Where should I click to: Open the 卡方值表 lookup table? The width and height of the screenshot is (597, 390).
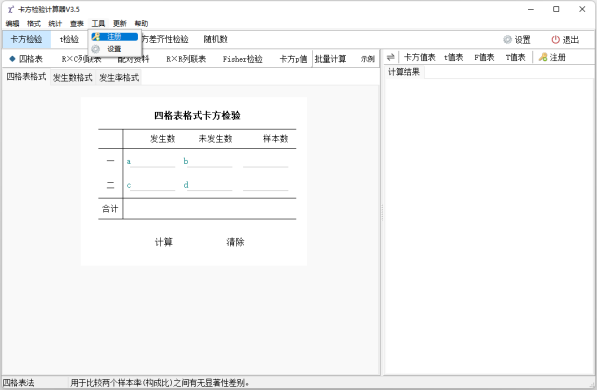click(419, 57)
